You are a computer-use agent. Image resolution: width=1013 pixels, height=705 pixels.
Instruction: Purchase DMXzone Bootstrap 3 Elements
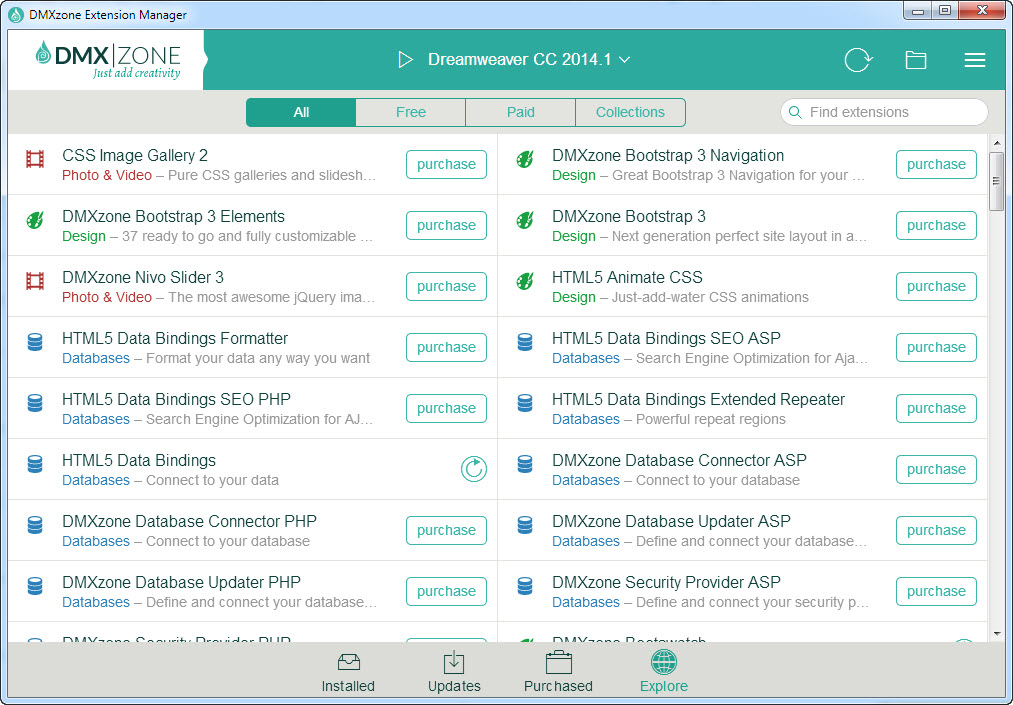446,225
